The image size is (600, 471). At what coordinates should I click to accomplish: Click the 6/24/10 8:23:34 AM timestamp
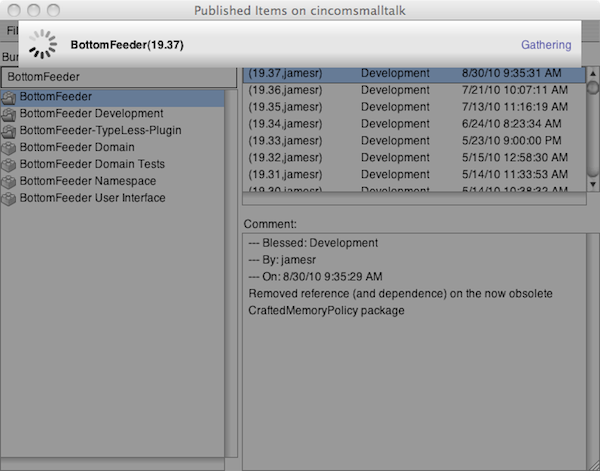(x=512, y=124)
